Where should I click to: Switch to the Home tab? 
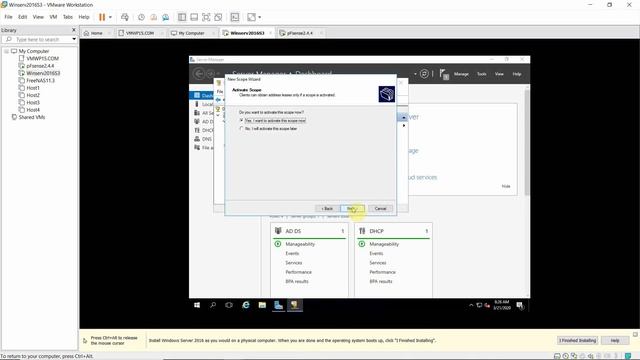click(x=96, y=33)
